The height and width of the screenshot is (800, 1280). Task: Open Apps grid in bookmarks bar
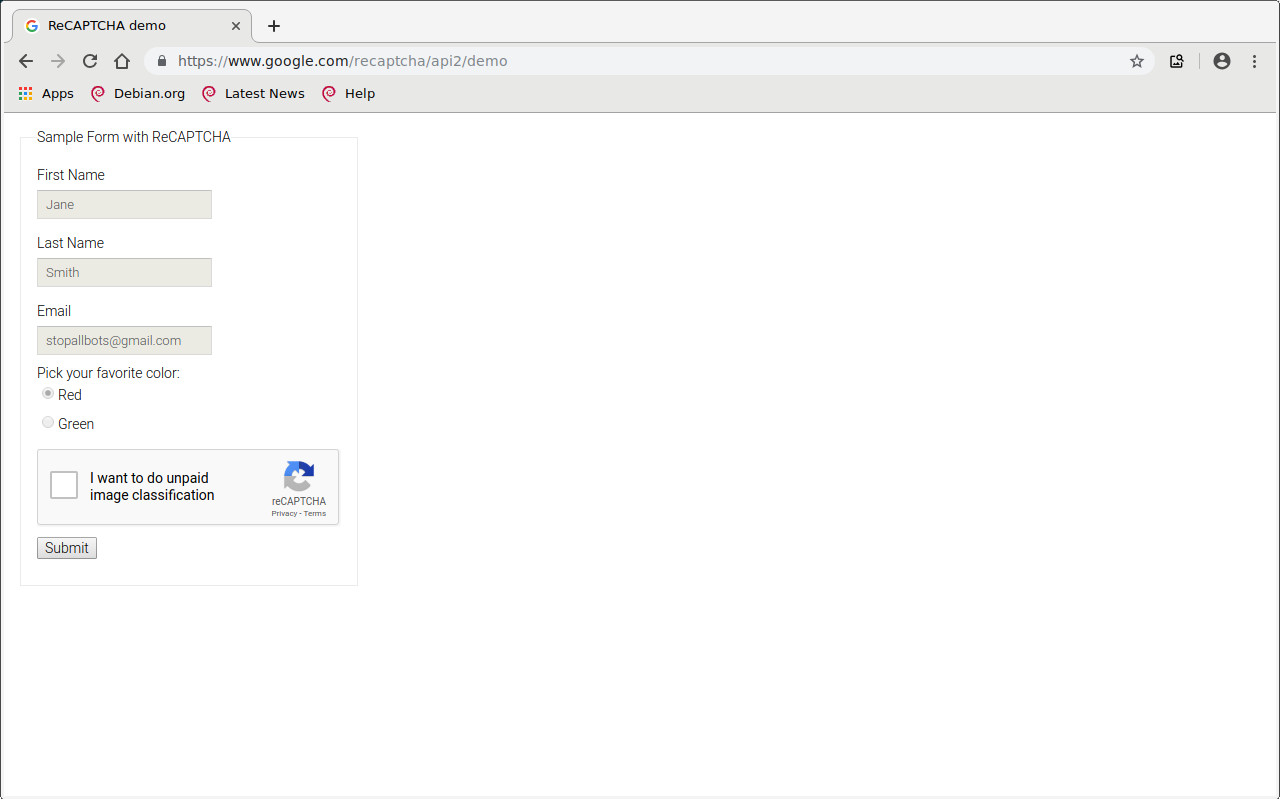click(x=46, y=93)
